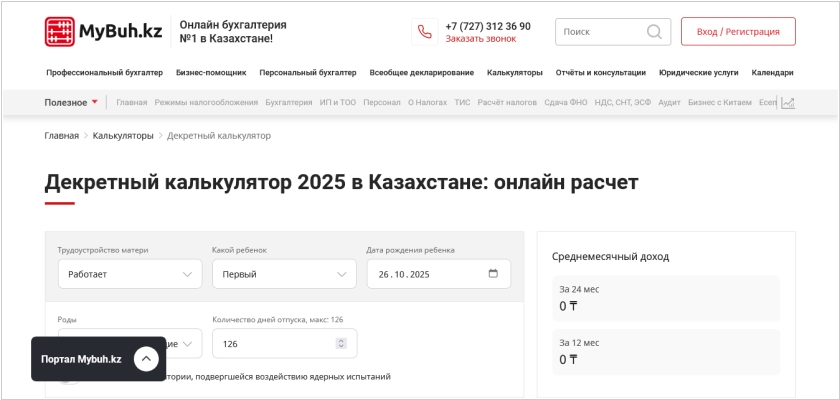Click the MyBuh.kz abacus logo icon
The image size is (840, 400).
[60, 32]
